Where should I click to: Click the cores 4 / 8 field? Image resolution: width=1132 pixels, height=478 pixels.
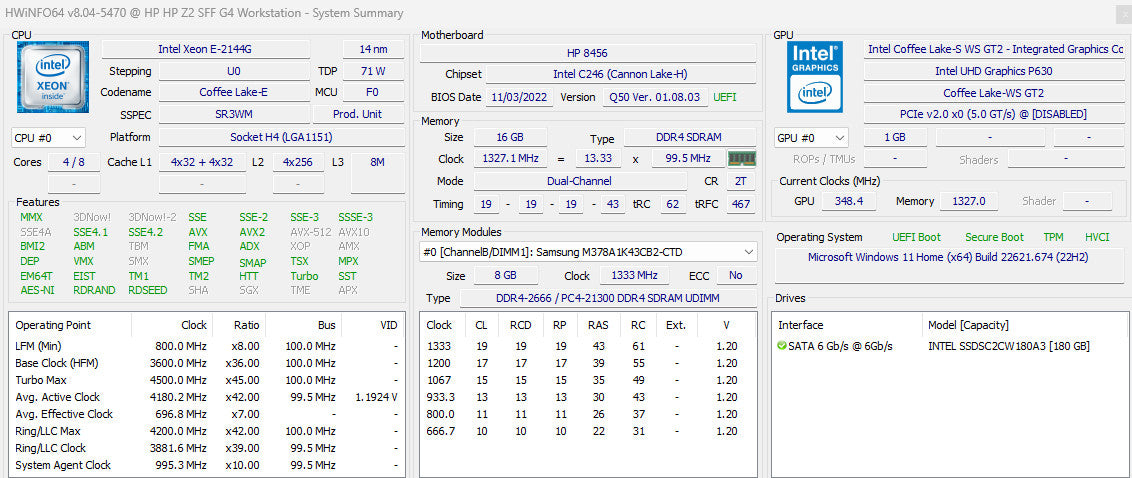(74, 162)
